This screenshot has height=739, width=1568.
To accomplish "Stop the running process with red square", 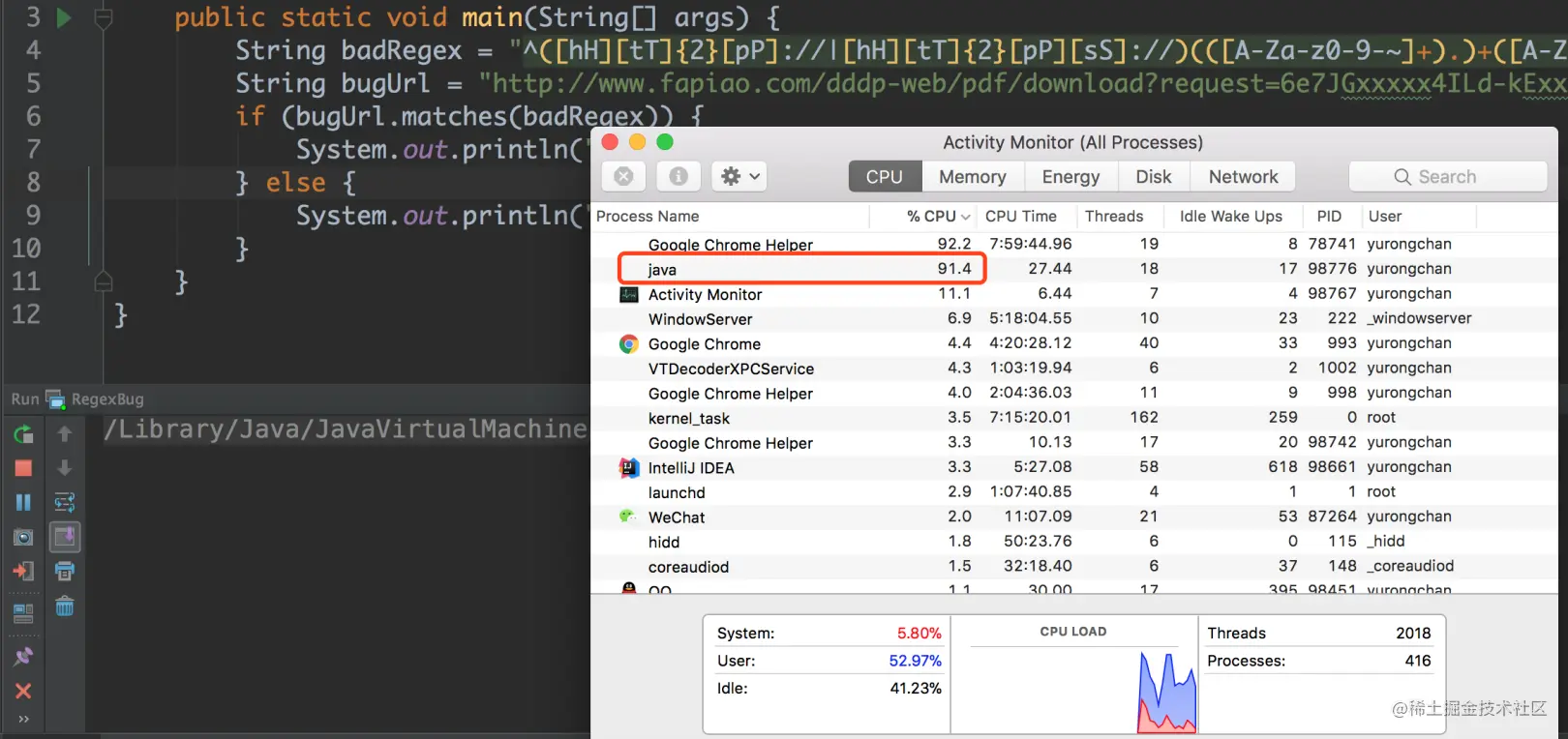I will click(23, 468).
